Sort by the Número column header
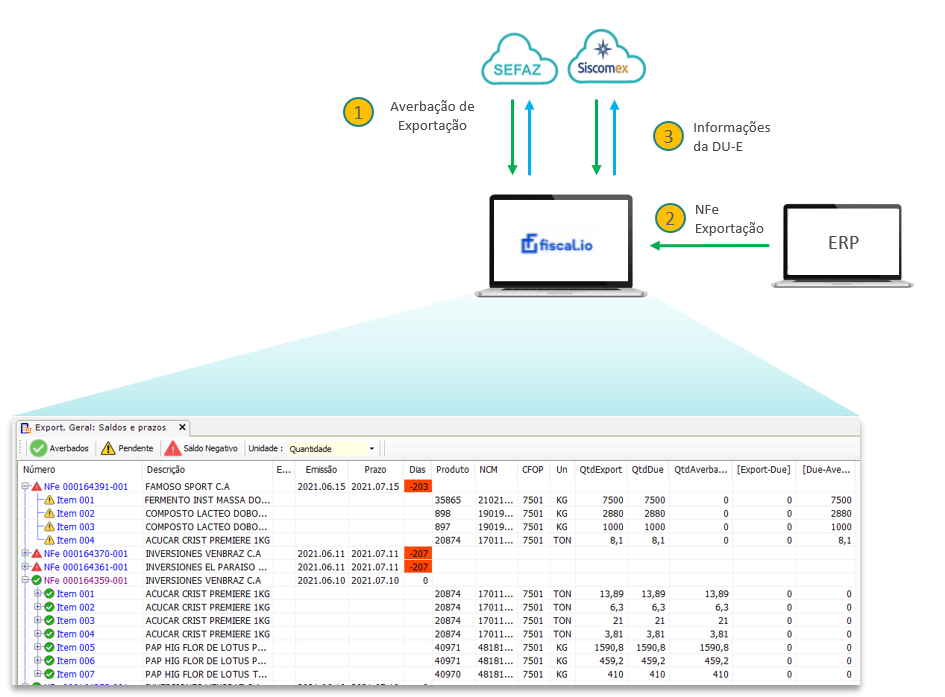The height and width of the screenshot is (697, 945). click(x=80, y=469)
